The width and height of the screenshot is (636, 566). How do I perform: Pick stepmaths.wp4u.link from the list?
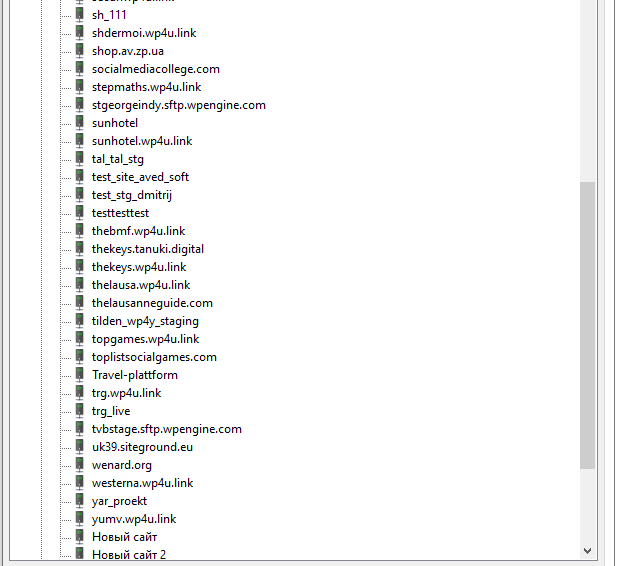146,87
